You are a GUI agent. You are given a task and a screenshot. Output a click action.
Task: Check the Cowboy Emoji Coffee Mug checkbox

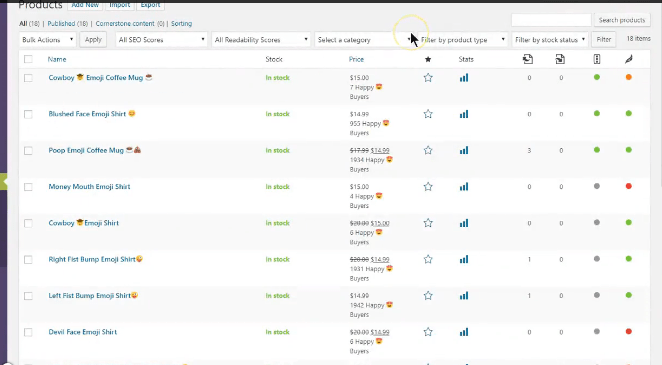(x=28, y=78)
